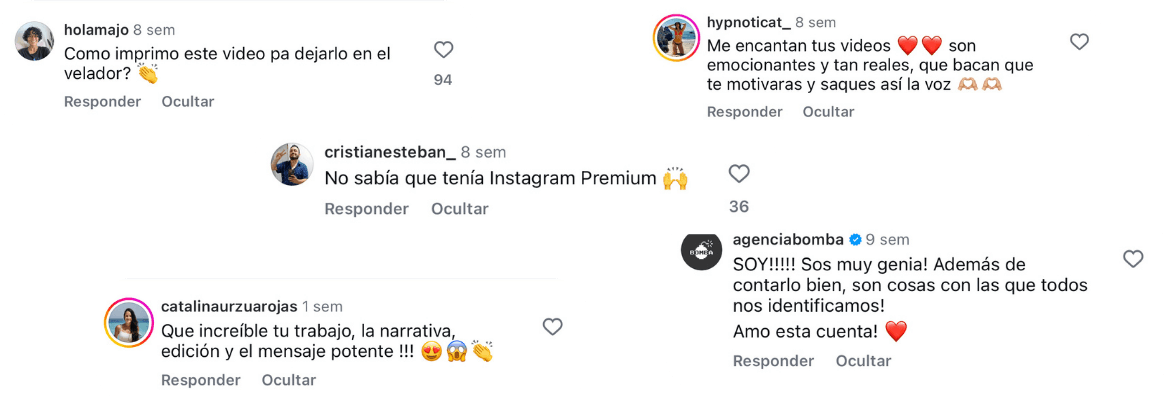
Task: View catalinaurzuarojas story ring avatar
Action: [129, 322]
